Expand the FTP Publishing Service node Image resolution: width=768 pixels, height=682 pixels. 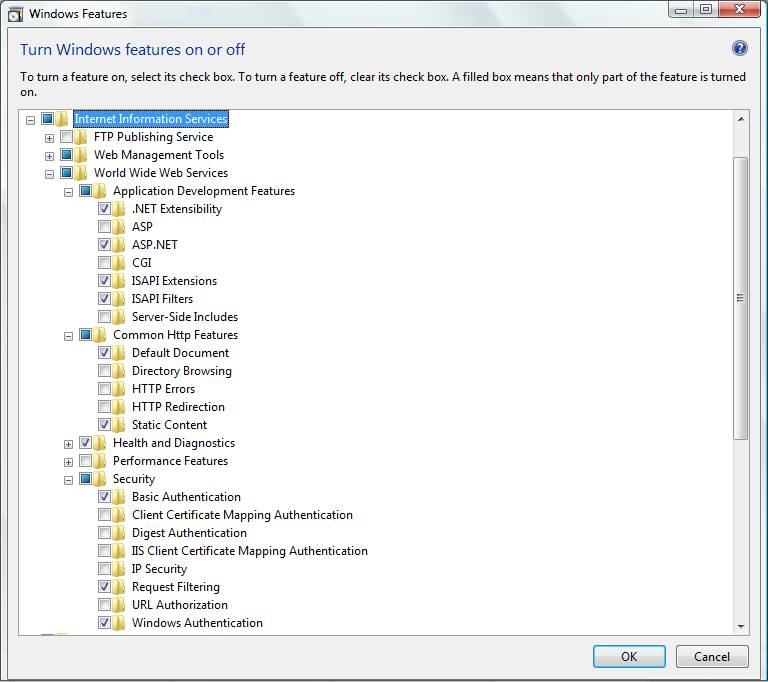pos(49,137)
